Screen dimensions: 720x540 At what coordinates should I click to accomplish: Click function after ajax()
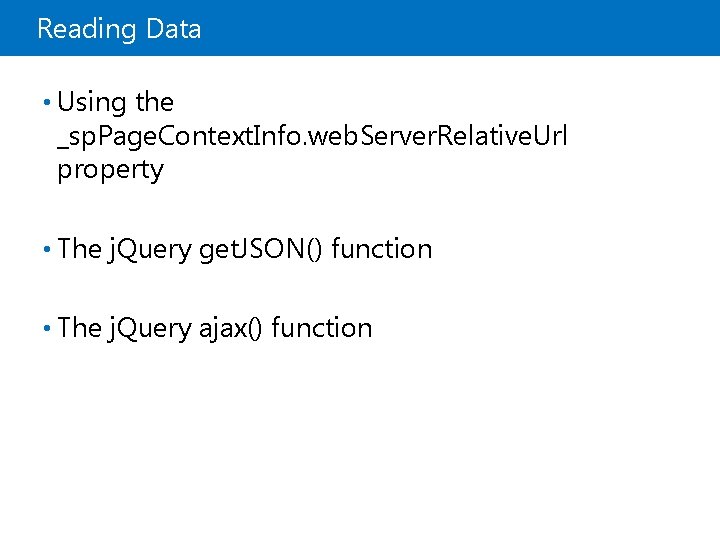pos(321,328)
